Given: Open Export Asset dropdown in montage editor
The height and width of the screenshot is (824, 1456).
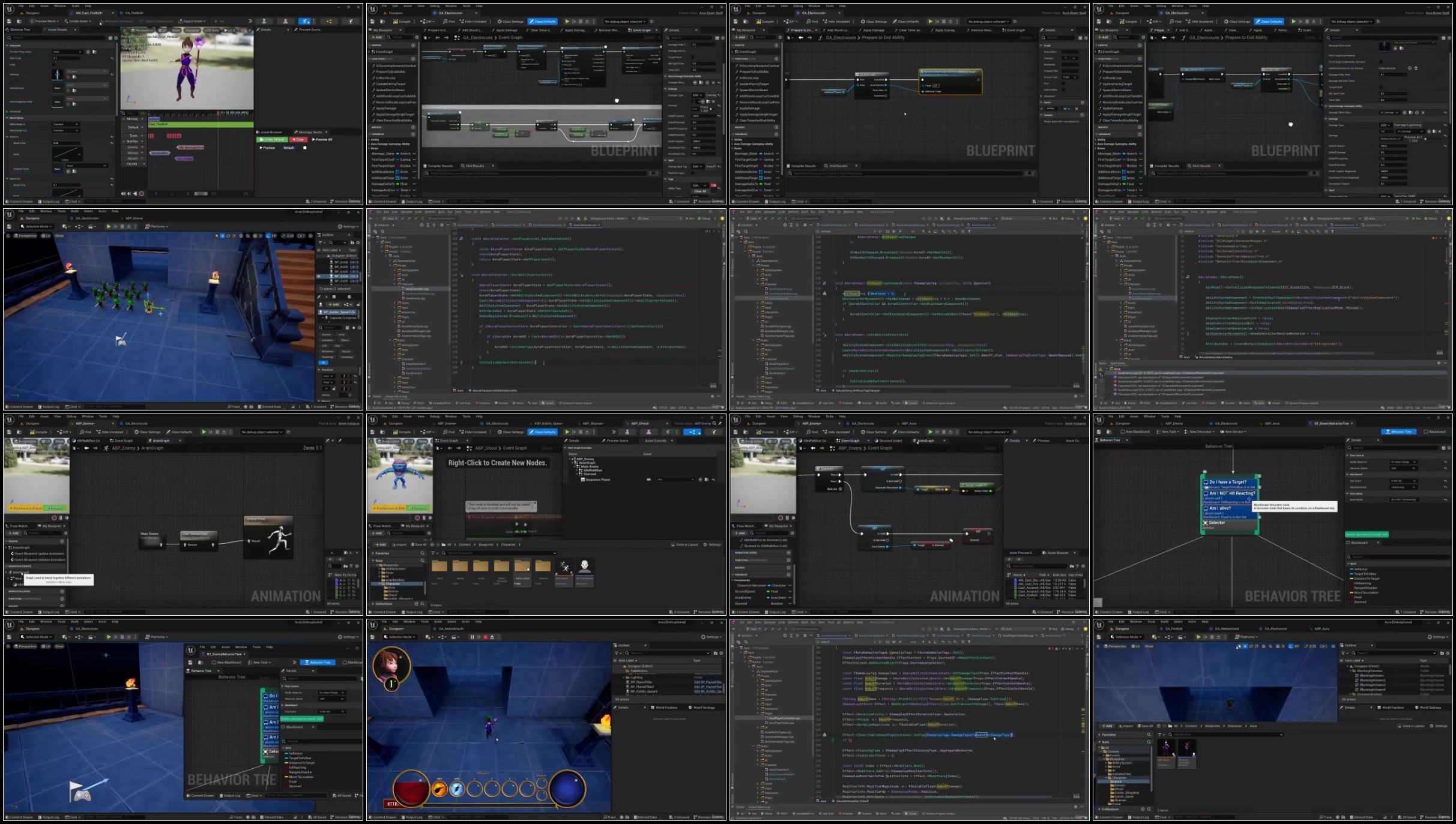Looking at the screenshot, I should point(193,21).
